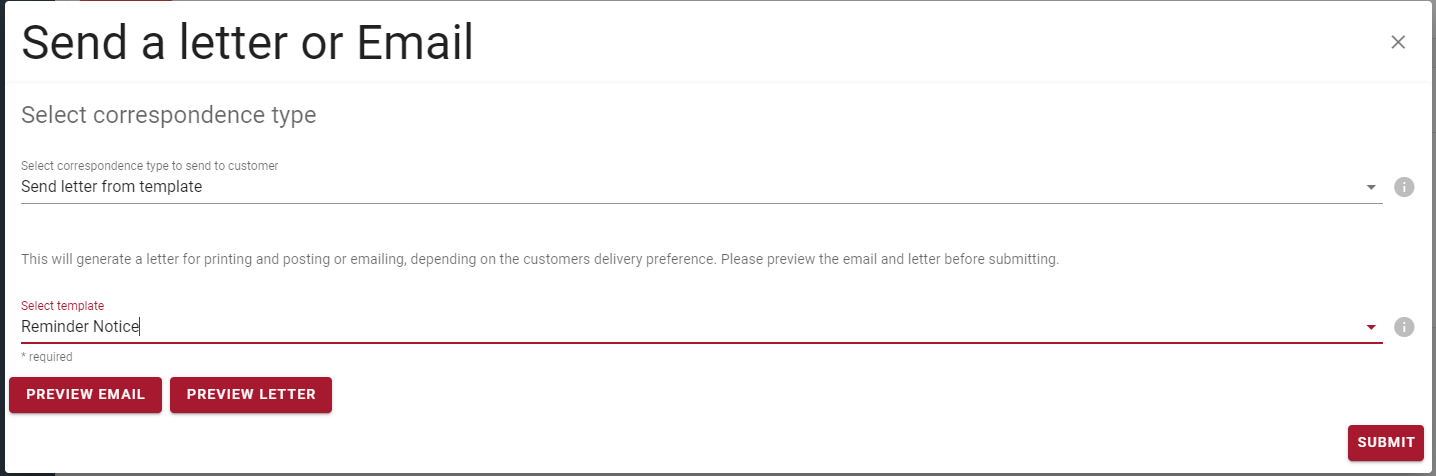The image size is (1436, 476).
Task: Click the grey underline beneath correspondence type field
Action: point(700,203)
